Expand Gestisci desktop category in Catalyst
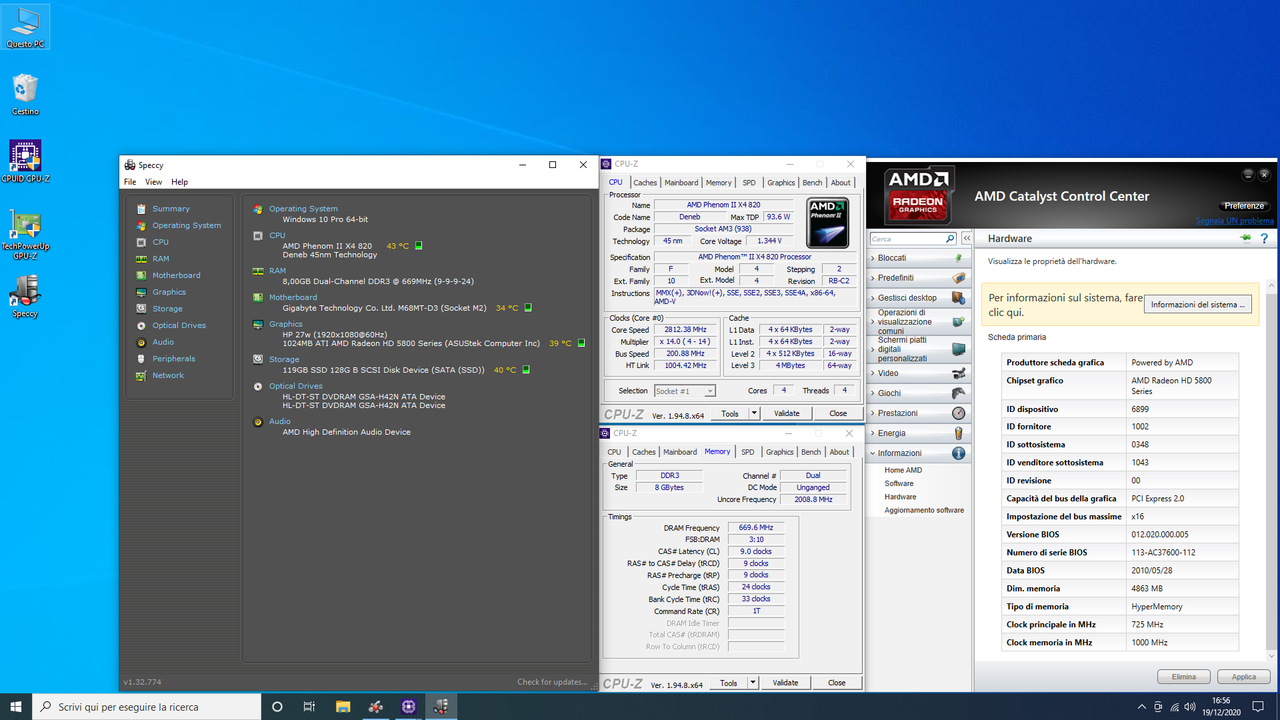 point(919,298)
